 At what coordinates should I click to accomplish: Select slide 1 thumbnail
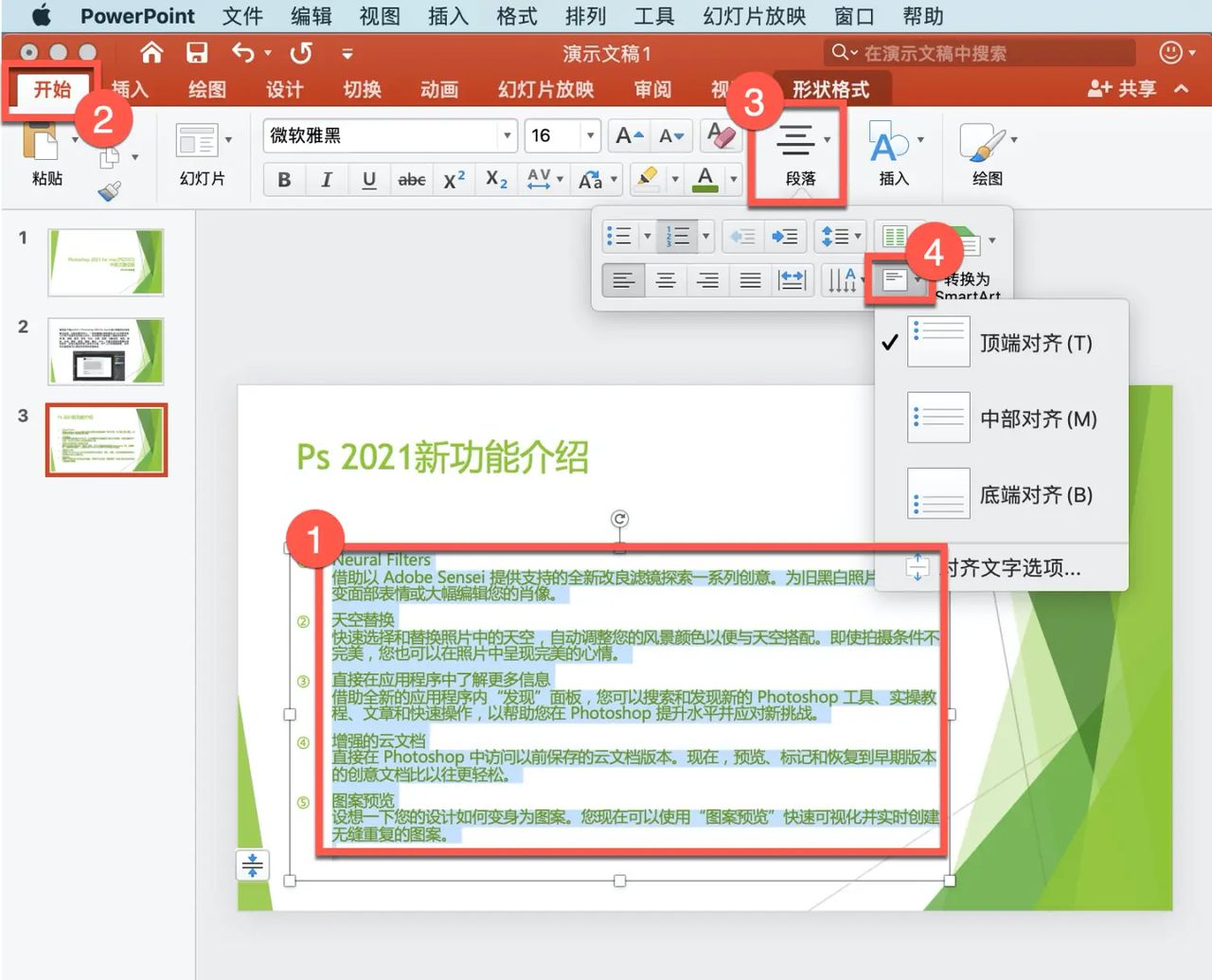coord(106,262)
